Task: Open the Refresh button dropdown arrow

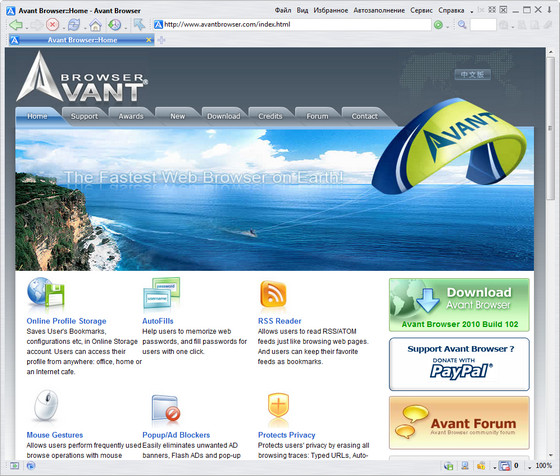Action: 84,27
